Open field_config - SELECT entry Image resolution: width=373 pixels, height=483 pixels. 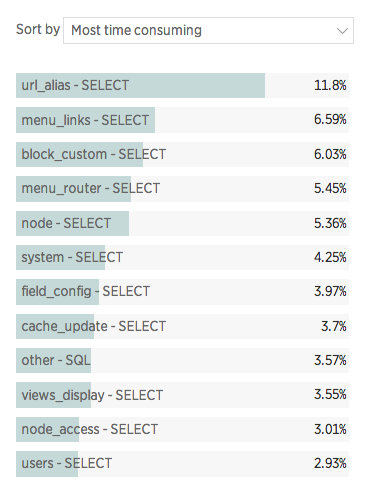click(x=182, y=292)
